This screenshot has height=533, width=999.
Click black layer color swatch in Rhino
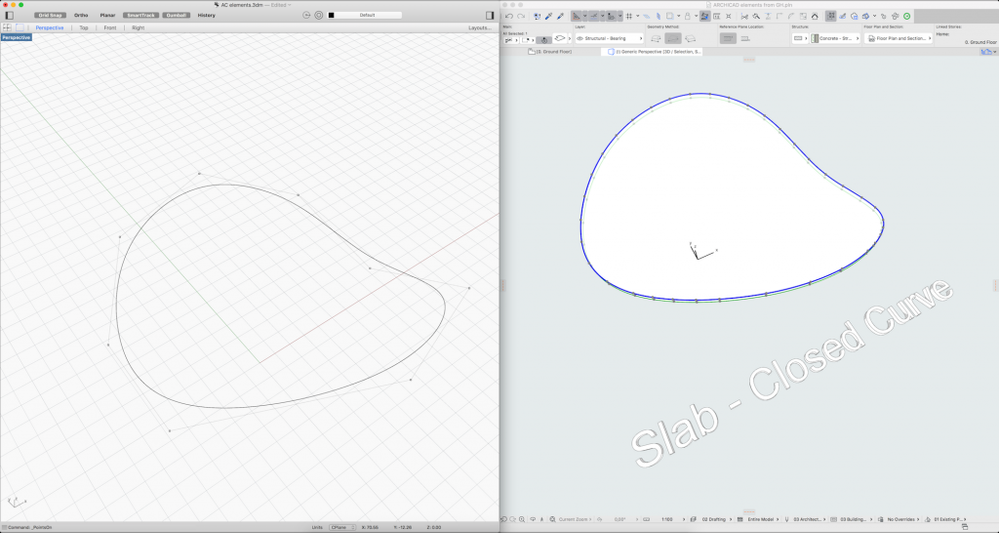tap(331, 15)
